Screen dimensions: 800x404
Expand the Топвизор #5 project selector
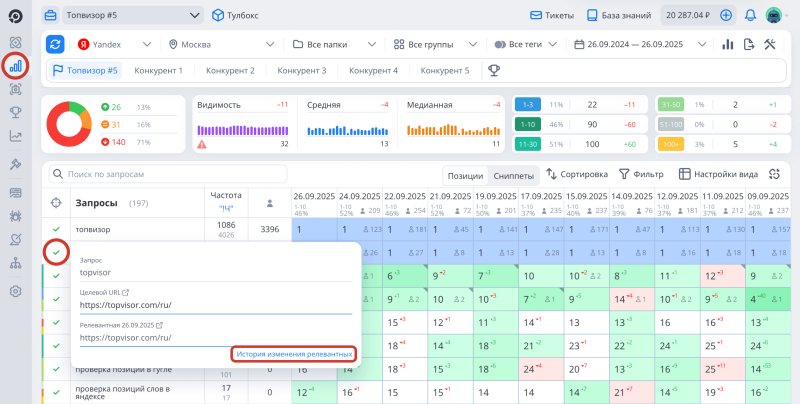[x=133, y=15]
